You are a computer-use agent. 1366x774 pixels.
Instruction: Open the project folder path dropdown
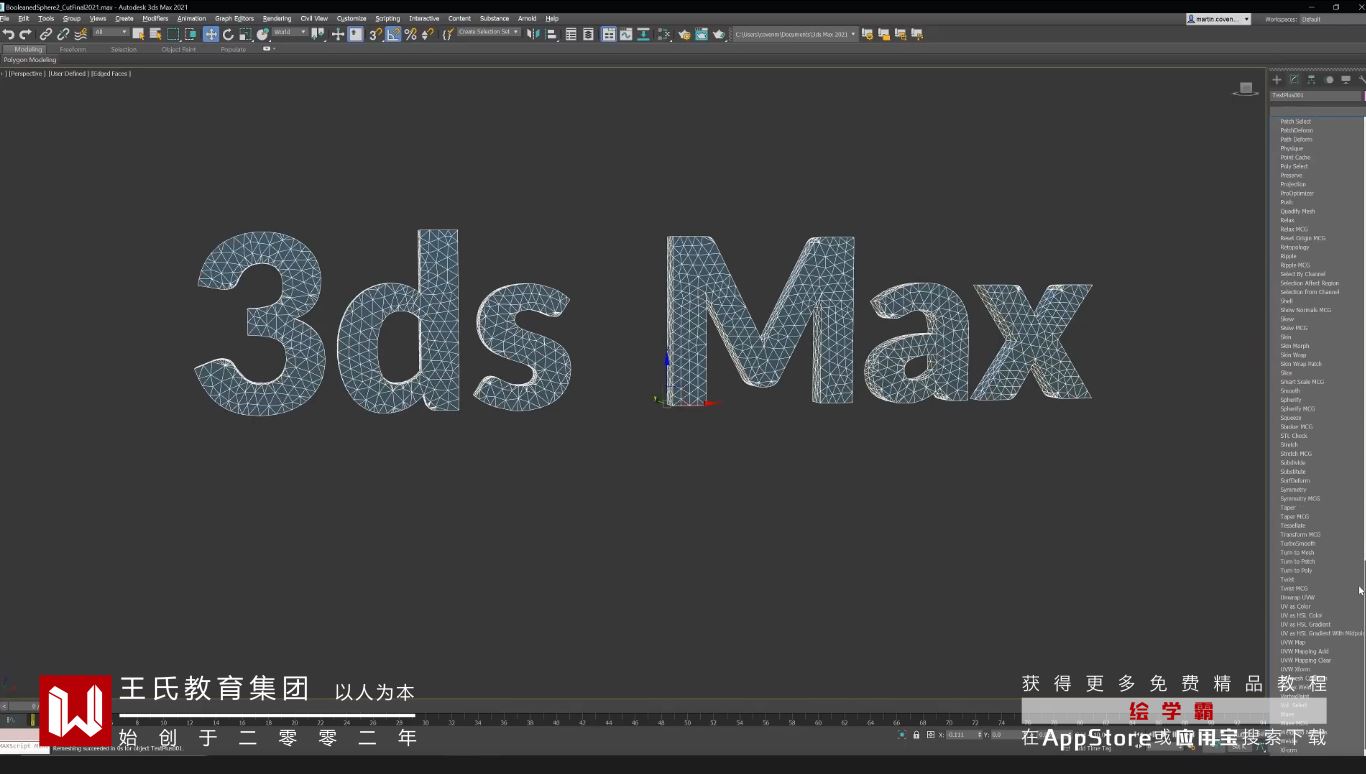point(796,34)
